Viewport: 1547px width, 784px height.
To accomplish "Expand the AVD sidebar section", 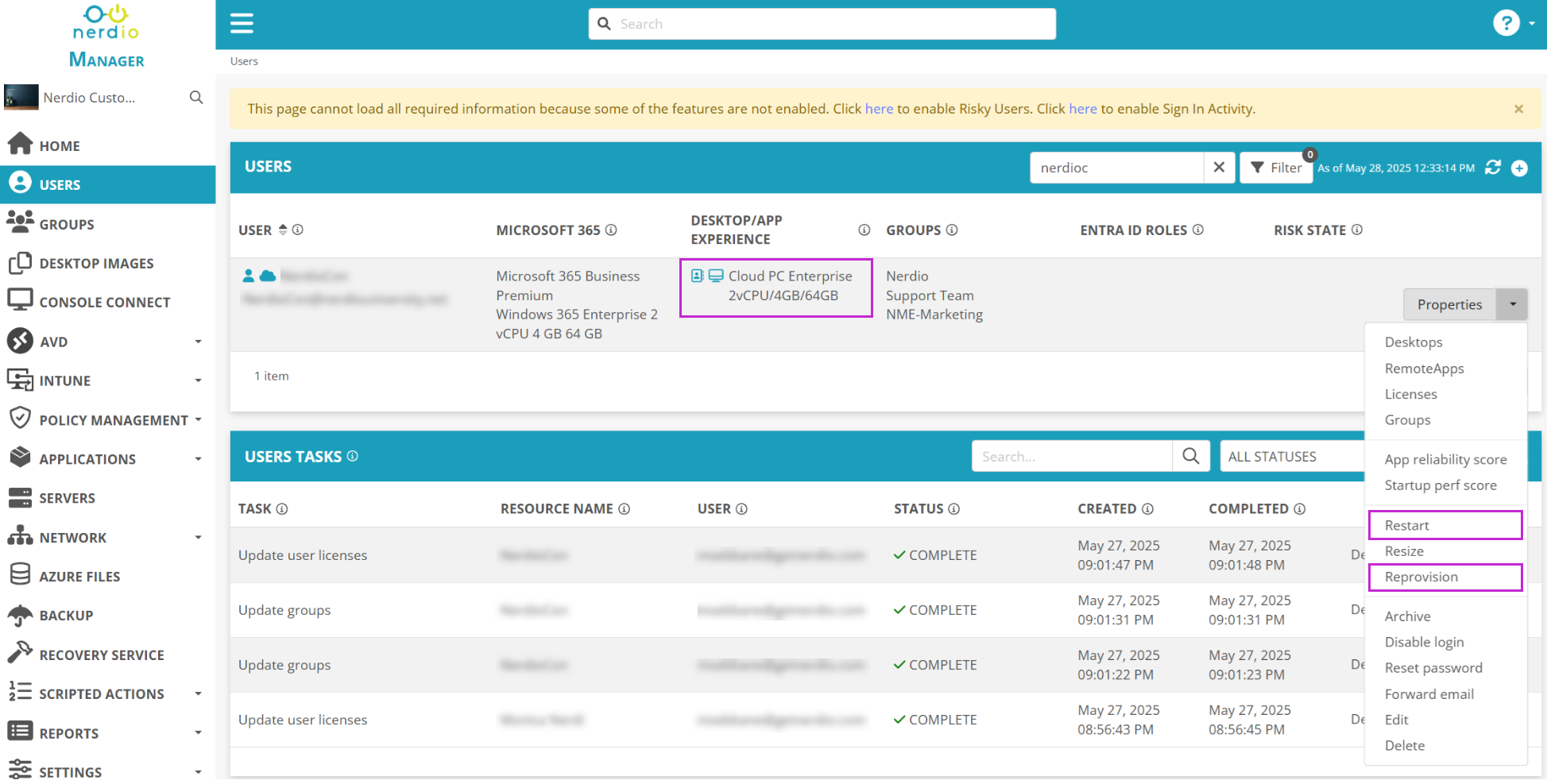I will click(x=198, y=342).
